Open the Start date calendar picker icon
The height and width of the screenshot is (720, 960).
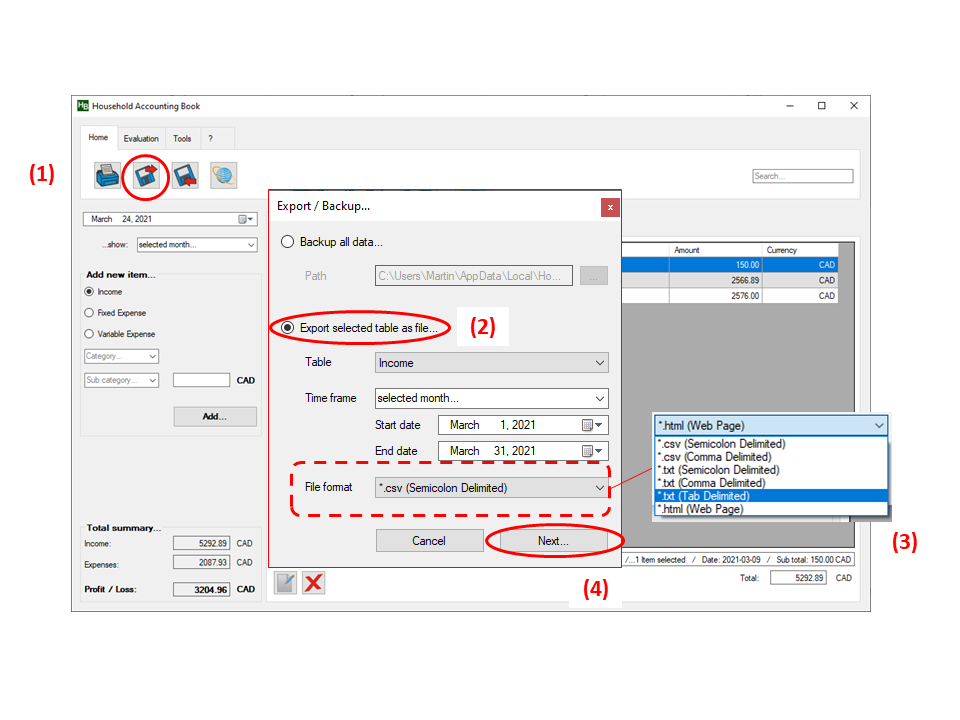coord(592,425)
